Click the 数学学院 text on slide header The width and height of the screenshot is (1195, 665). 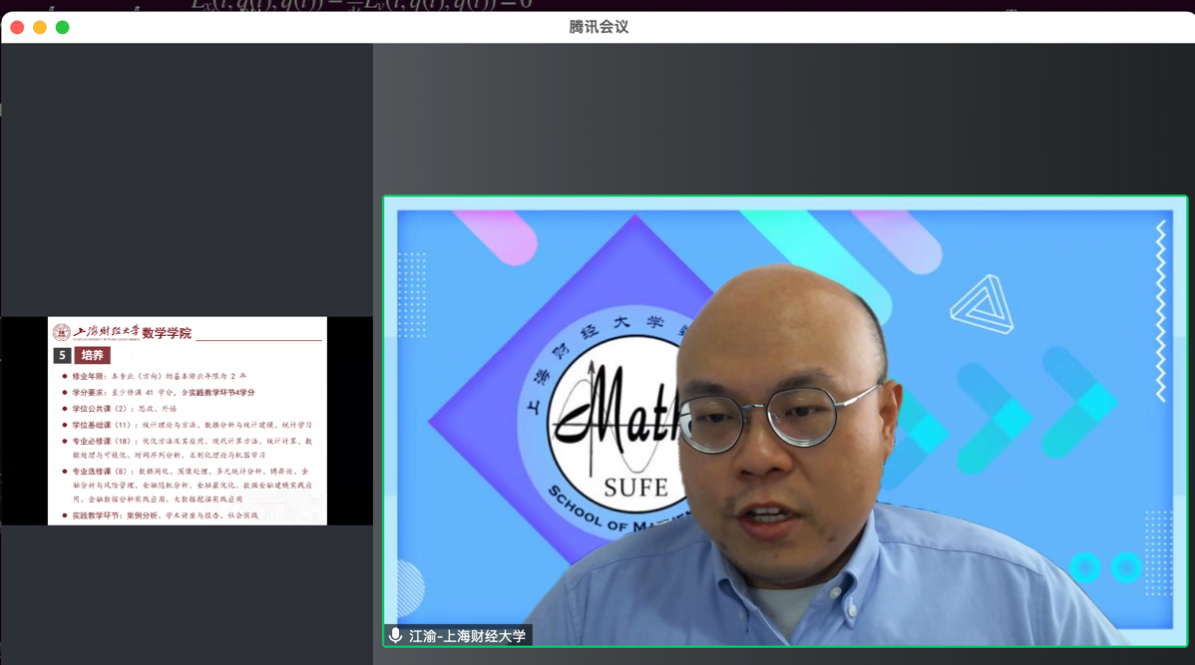coord(166,333)
